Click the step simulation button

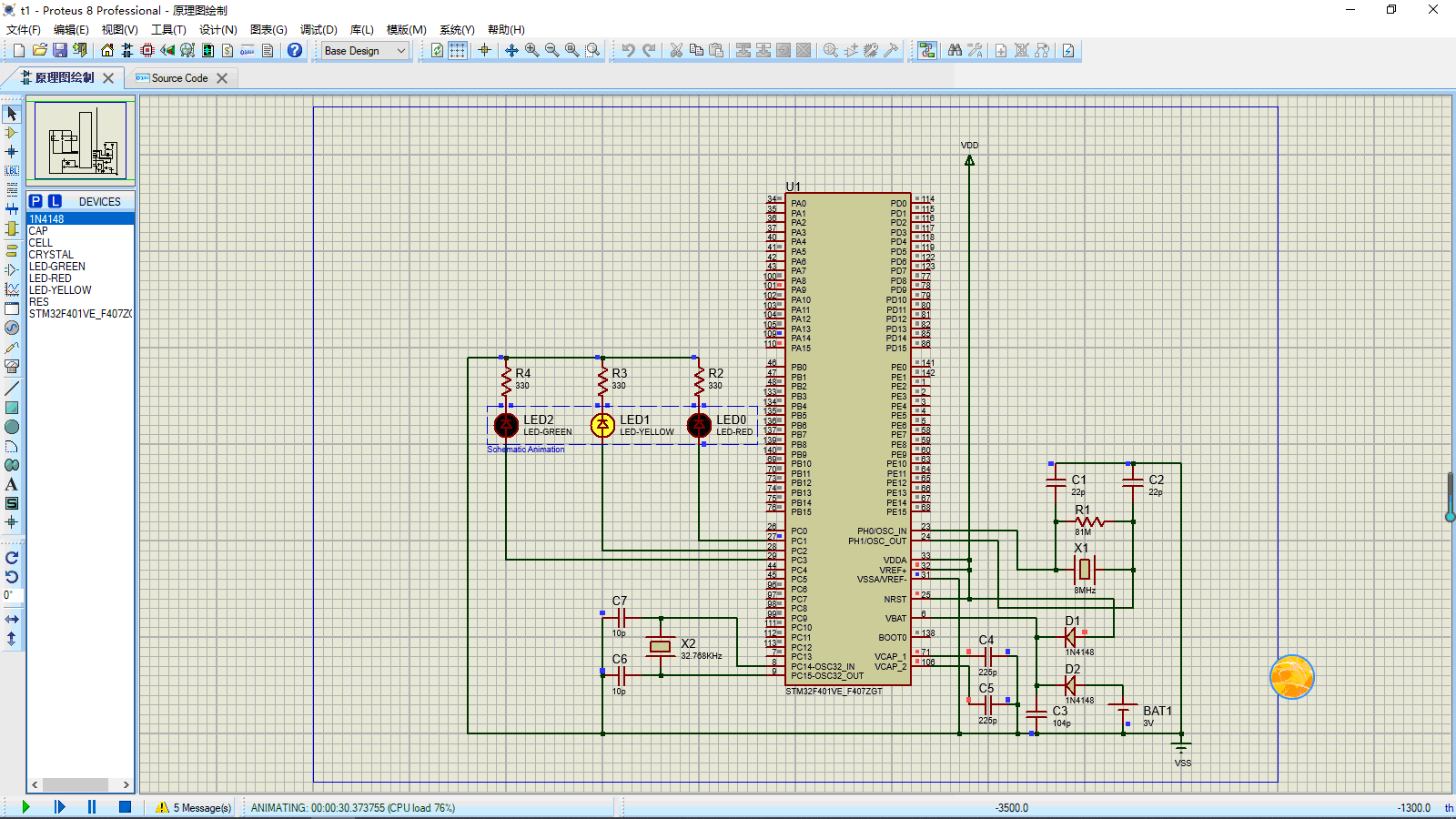click(x=59, y=807)
